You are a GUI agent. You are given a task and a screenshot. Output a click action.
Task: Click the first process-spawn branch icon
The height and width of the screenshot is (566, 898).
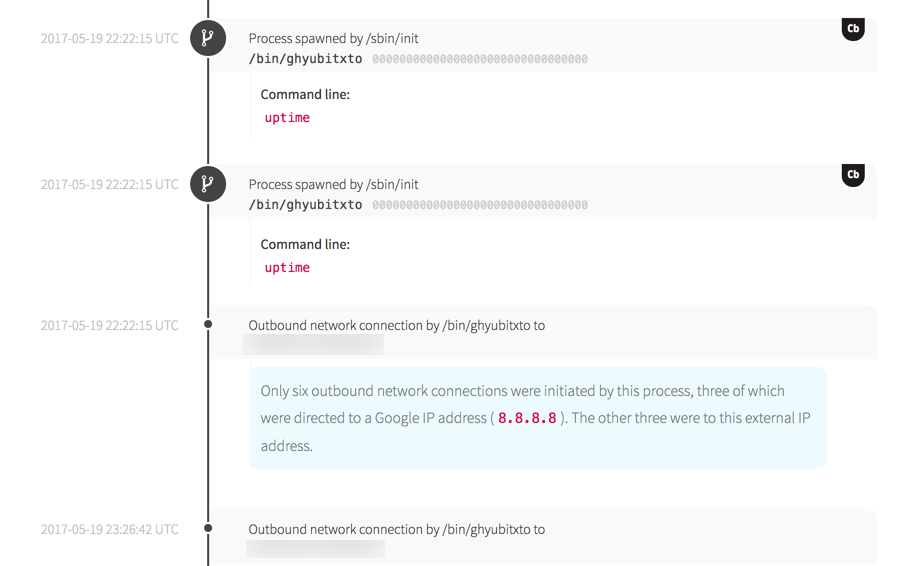(x=208, y=38)
